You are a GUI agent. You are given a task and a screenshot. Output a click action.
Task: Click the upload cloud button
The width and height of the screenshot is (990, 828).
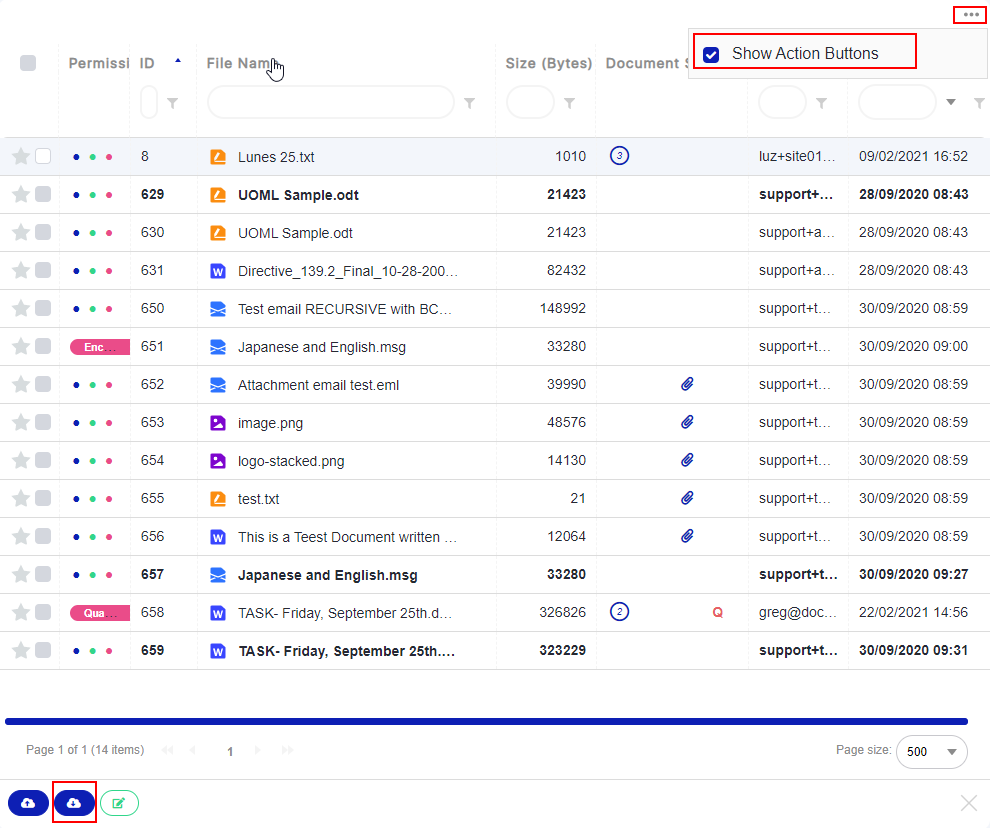(28, 803)
